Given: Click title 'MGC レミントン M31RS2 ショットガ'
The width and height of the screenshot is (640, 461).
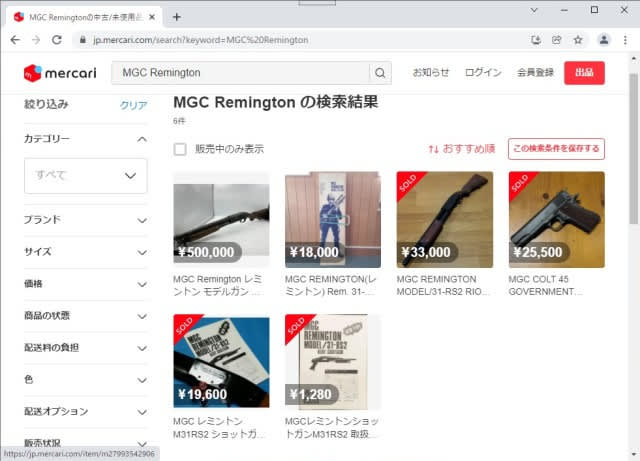Looking at the screenshot, I should [x=218, y=428].
